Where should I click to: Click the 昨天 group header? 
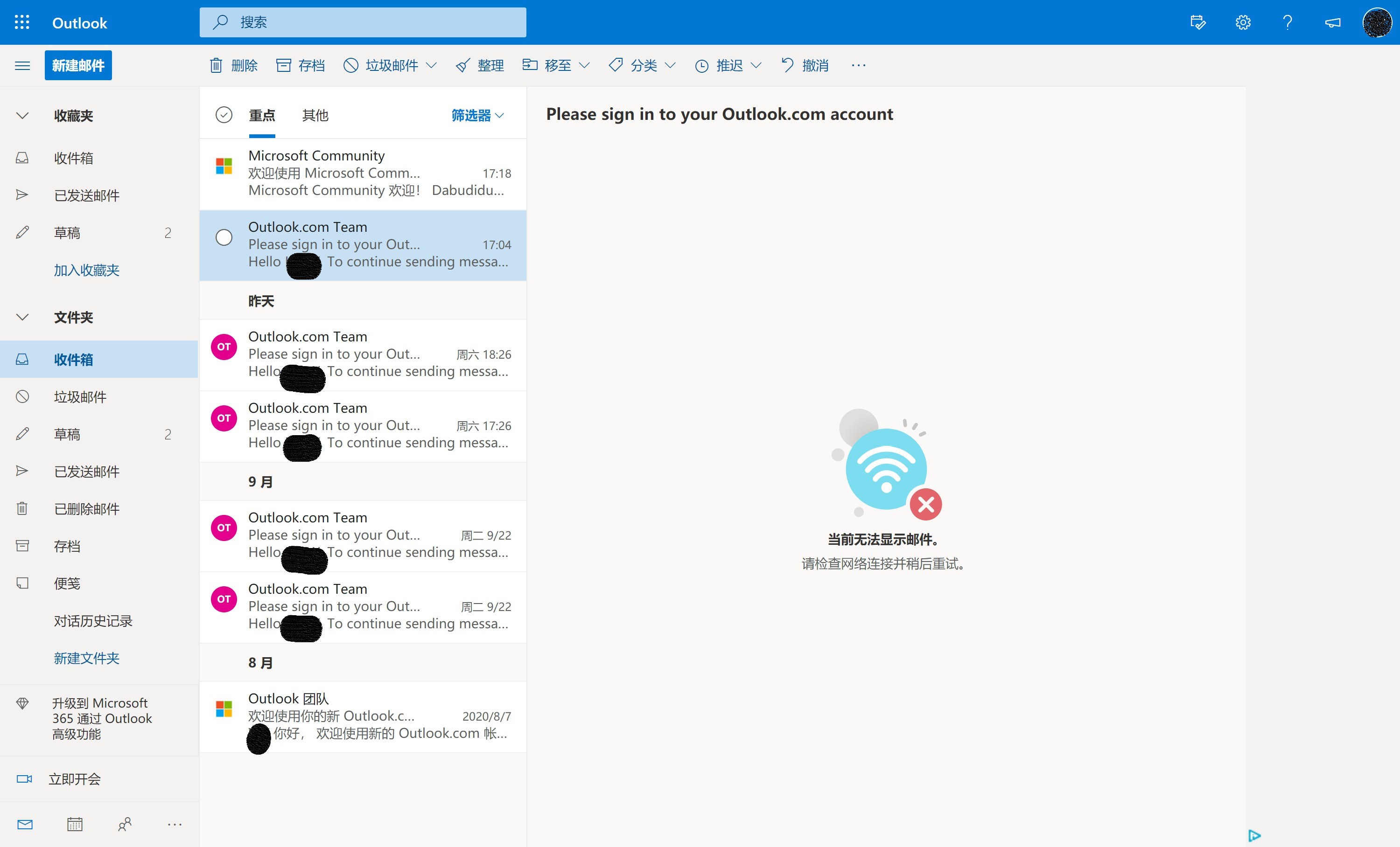(363, 300)
